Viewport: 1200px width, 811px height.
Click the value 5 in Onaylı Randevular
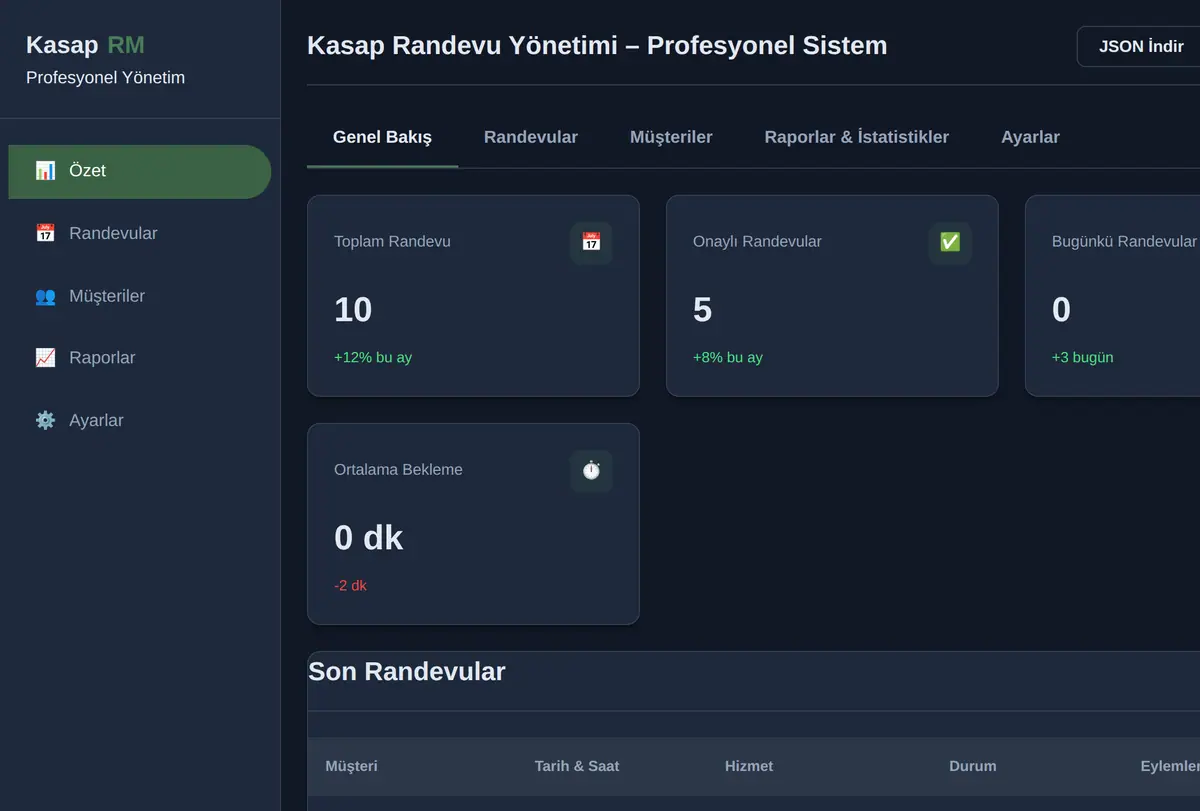point(702,310)
